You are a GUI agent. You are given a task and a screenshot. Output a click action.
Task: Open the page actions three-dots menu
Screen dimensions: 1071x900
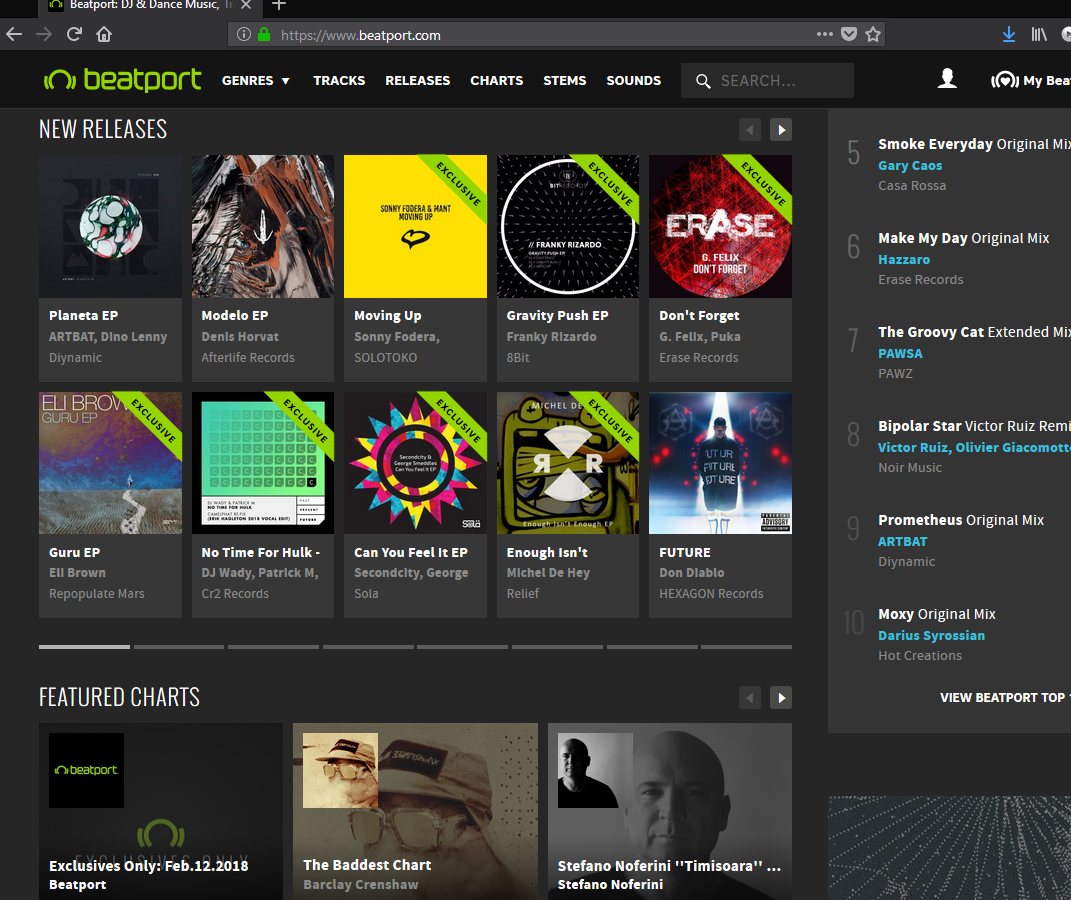coord(824,34)
